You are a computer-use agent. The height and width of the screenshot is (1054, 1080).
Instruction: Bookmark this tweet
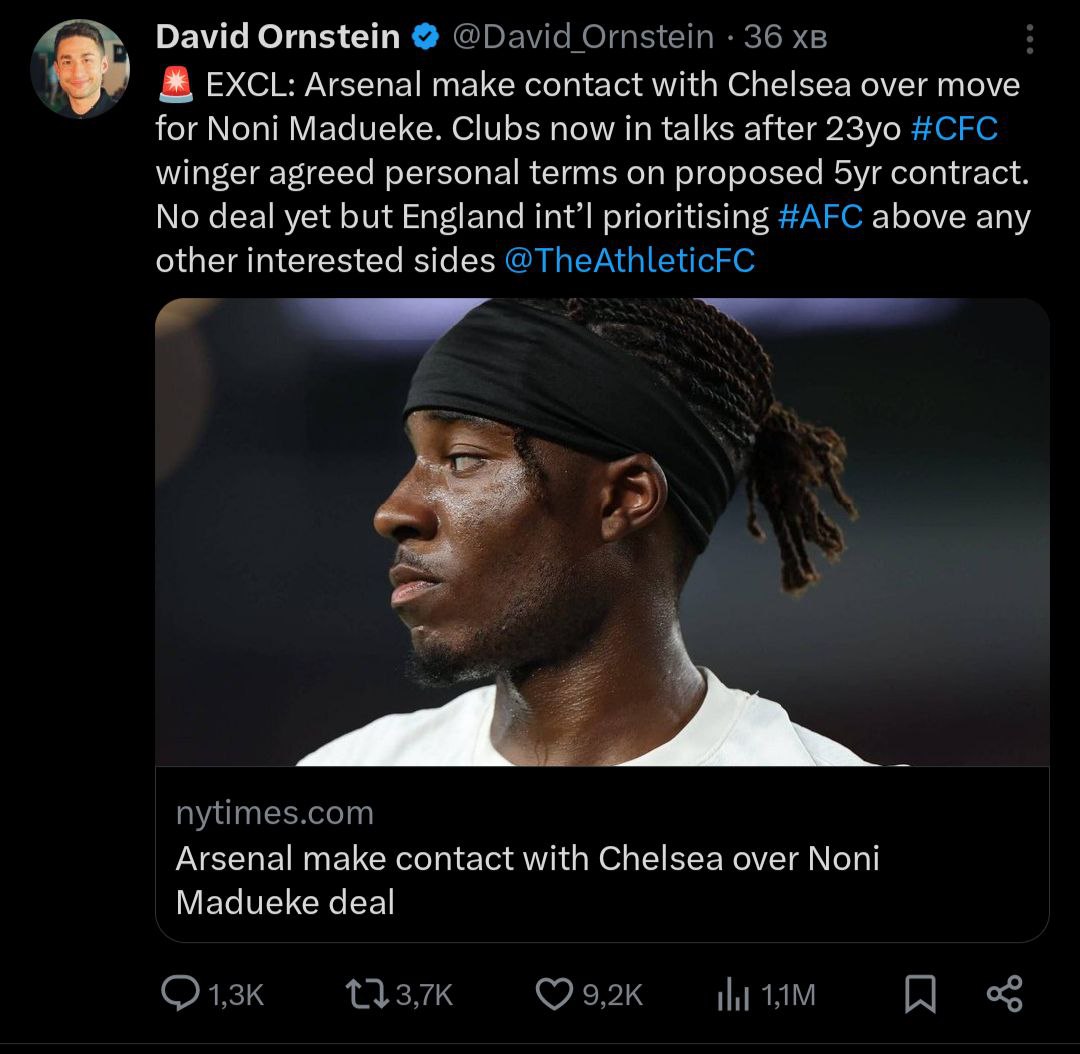pyautogui.click(x=920, y=994)
